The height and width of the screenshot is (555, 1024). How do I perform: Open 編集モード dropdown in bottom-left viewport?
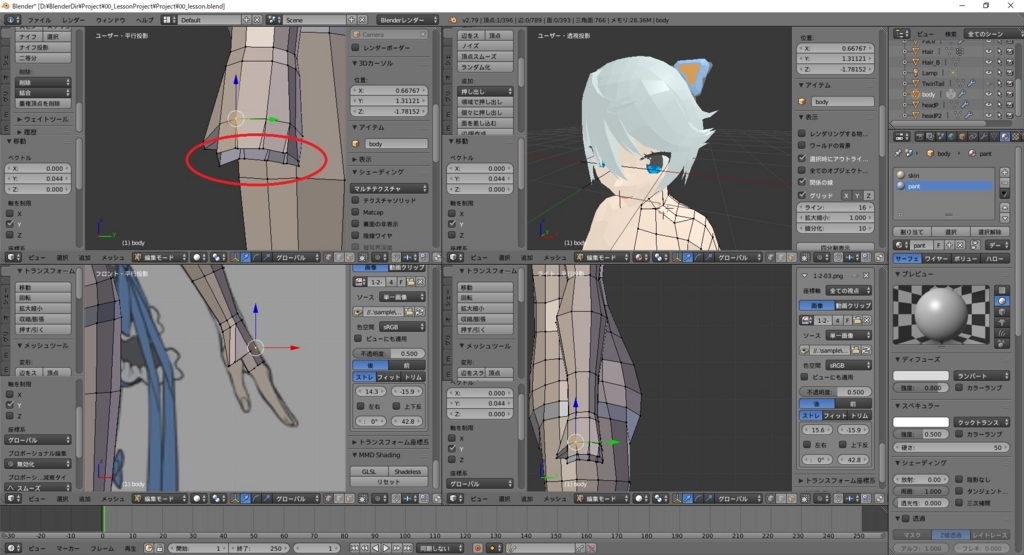pos(159,498)
